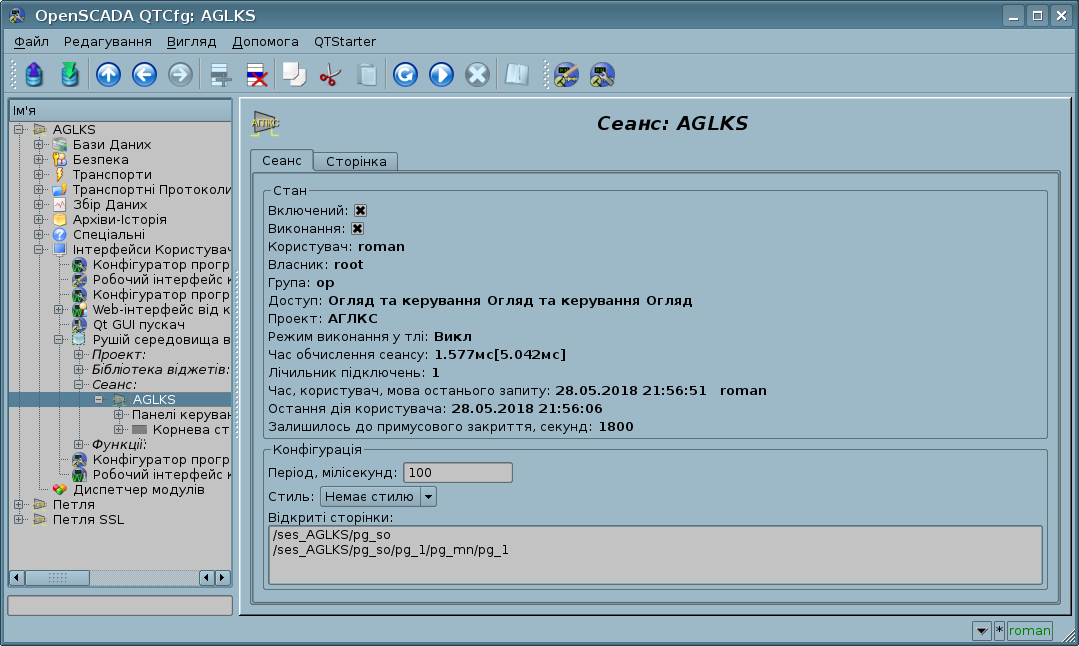Click the save to database toolbar icon
Image resolution: width=1079 pixels, height=646 pixels.
coord(70,74)
